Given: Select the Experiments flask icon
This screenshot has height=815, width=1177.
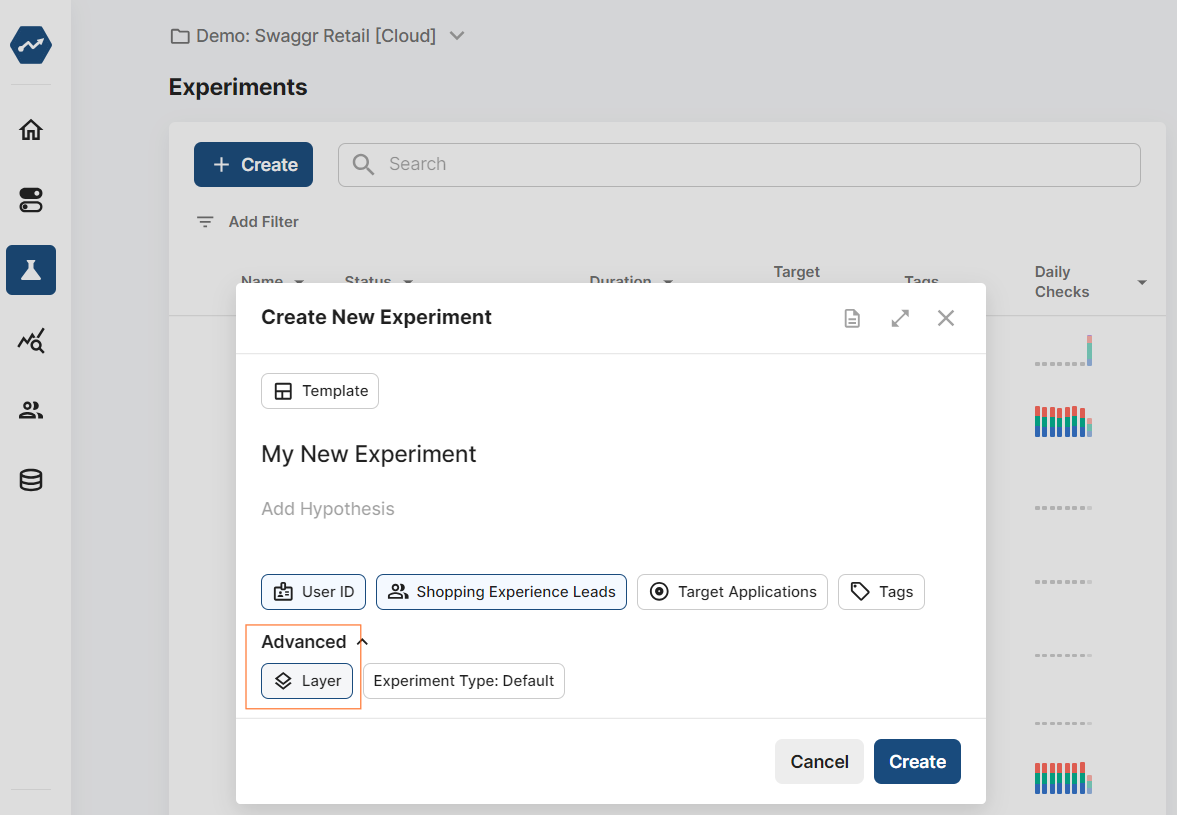Looking at the screenshot, I should (30, 270).
